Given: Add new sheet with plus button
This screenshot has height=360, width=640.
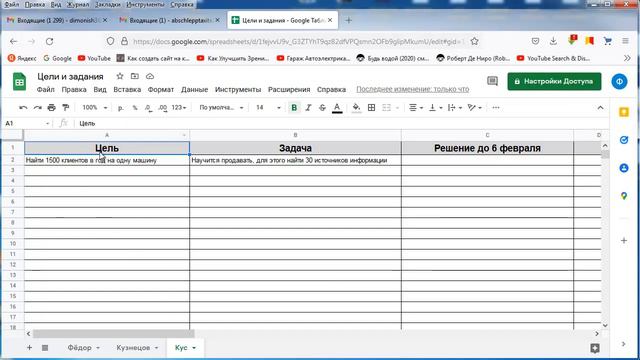Looking at the screenshot, I should (29, 348).
